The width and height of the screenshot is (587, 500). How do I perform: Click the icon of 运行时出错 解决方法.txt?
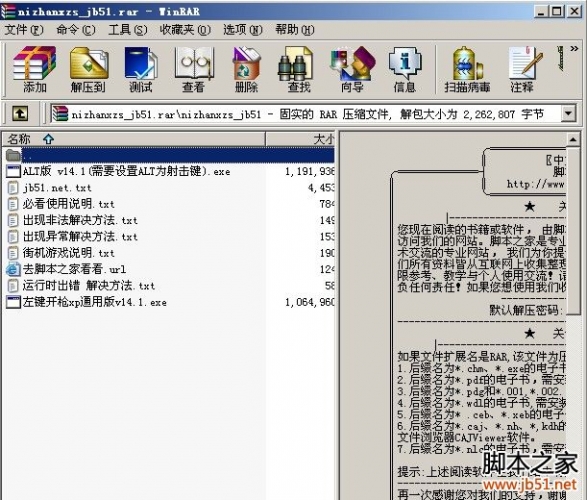point(13,286)
